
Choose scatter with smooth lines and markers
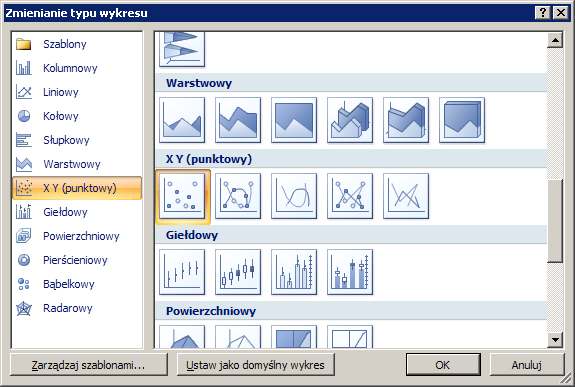pos(238,196)
